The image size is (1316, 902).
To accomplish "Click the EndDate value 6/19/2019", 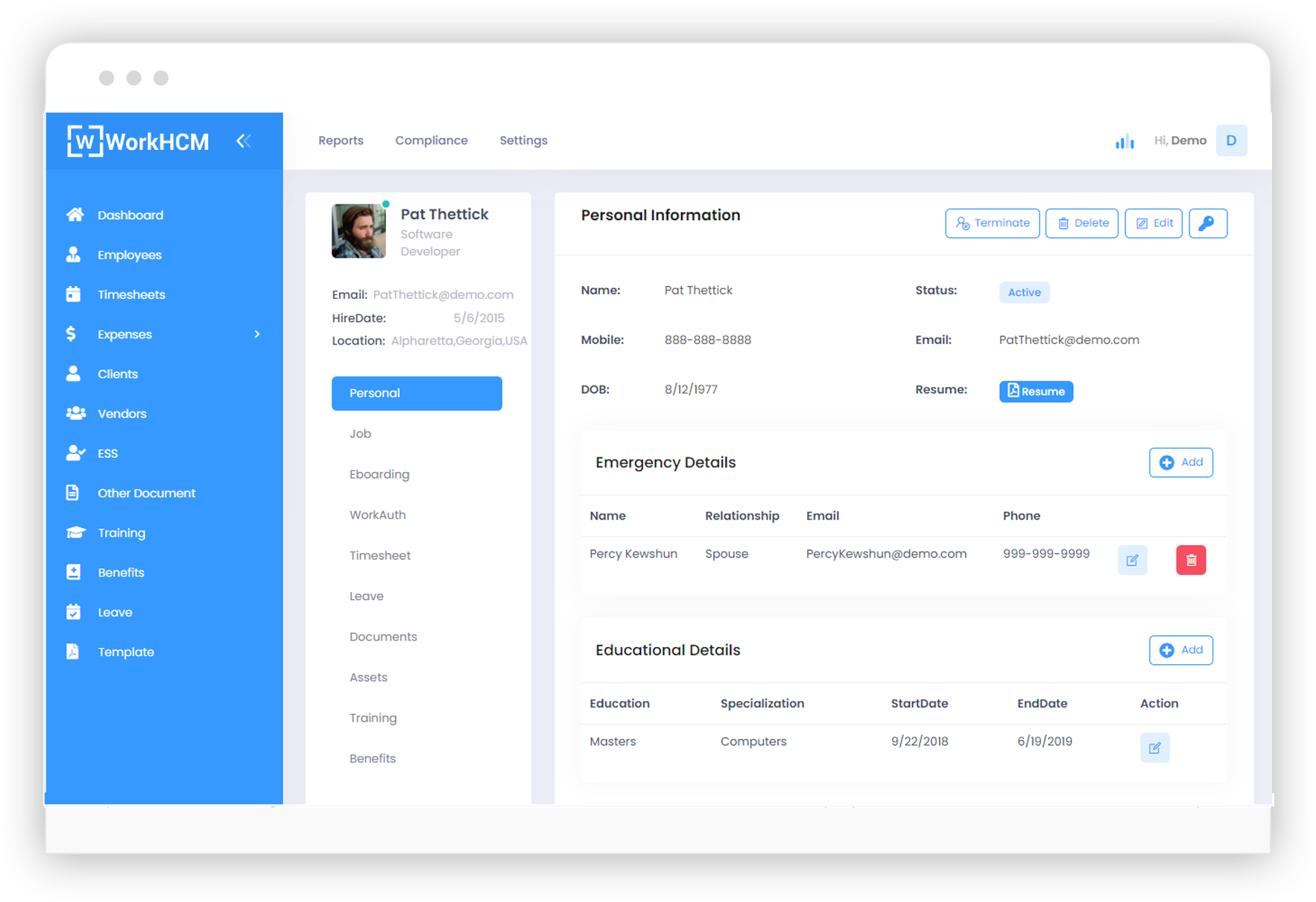I will 1045,741.
